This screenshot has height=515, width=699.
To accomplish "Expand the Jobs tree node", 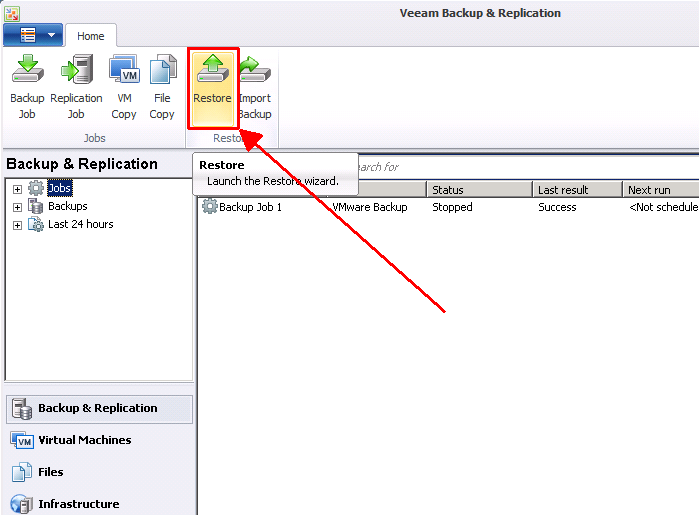I will click(x=17, y=190).
